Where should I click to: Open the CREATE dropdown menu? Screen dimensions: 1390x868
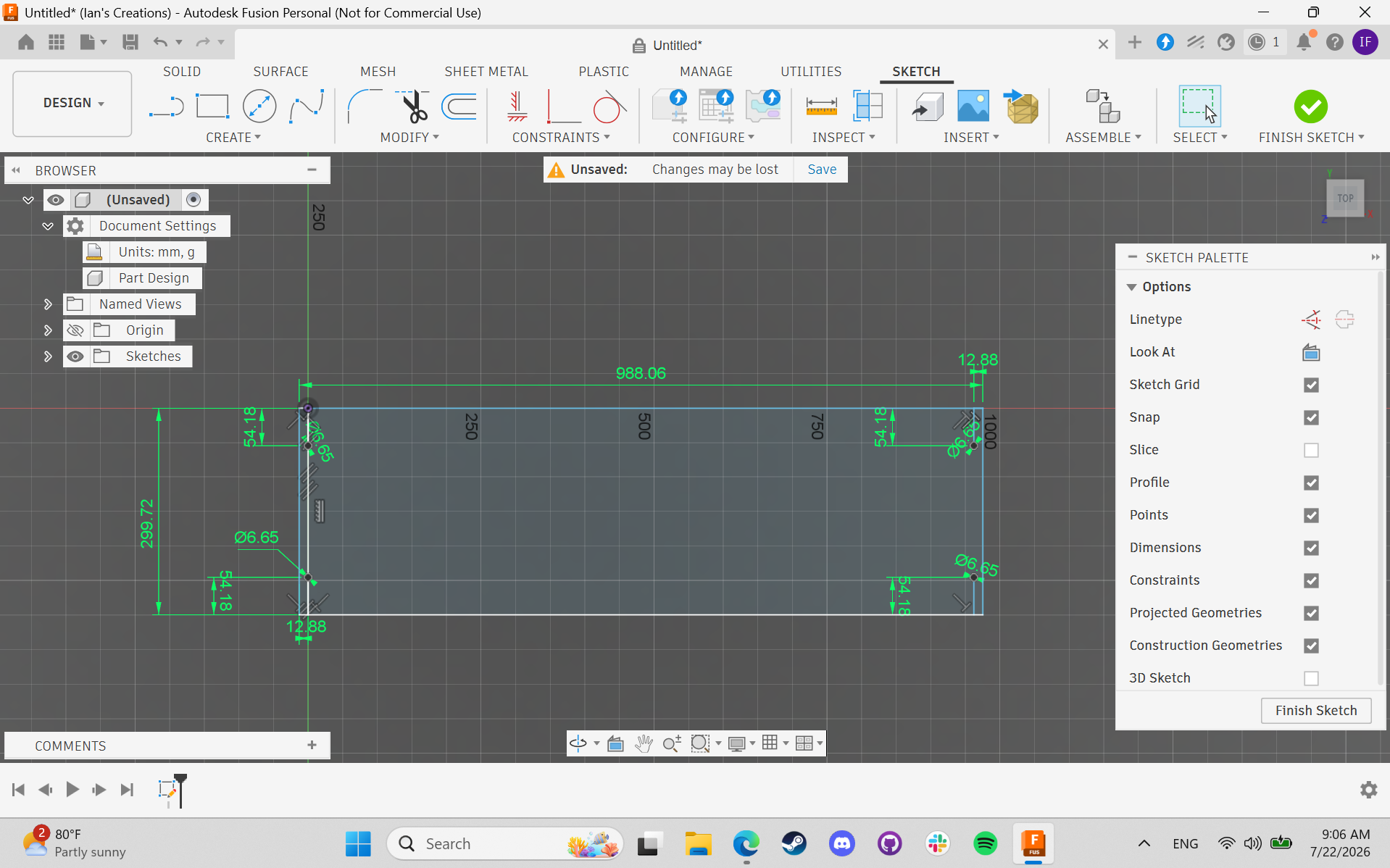(233, 137)
